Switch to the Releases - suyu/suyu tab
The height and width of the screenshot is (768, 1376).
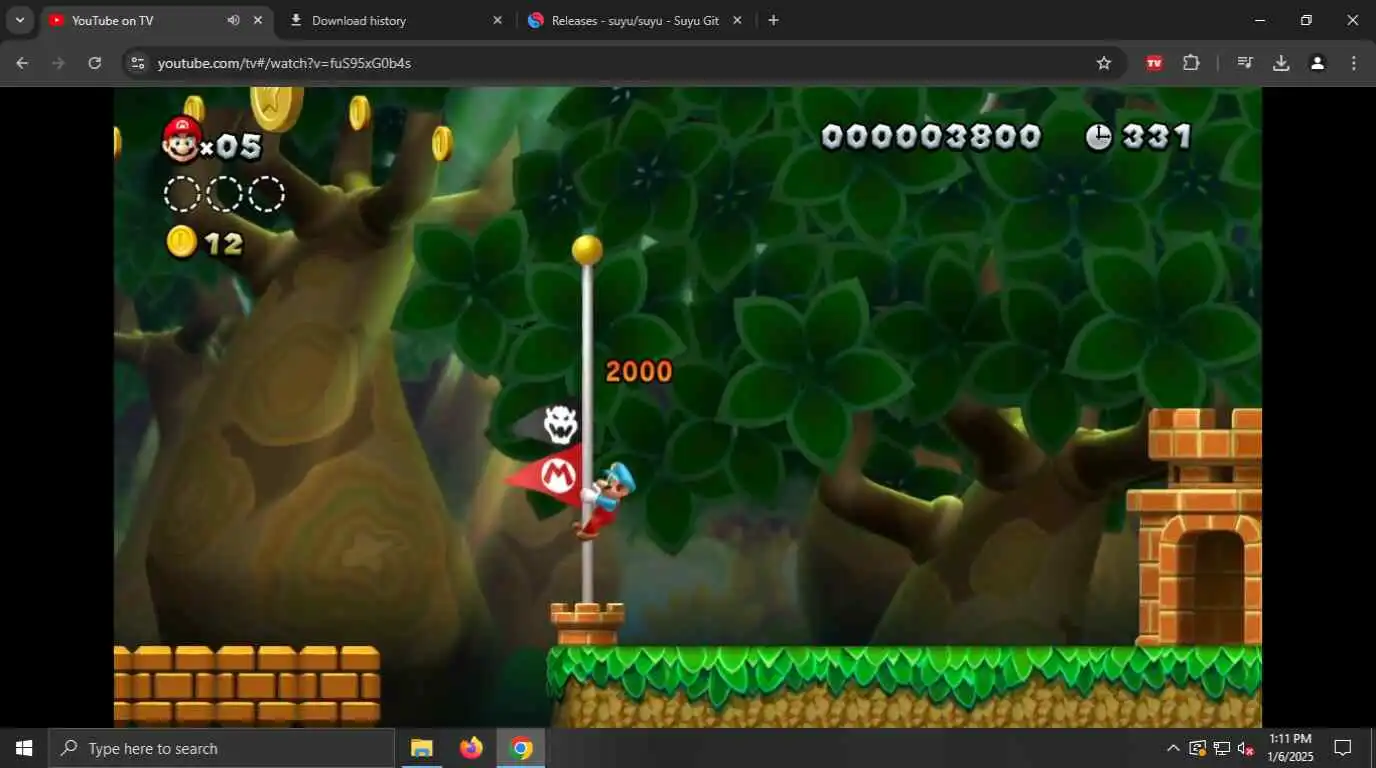click(x=622, y=20)
